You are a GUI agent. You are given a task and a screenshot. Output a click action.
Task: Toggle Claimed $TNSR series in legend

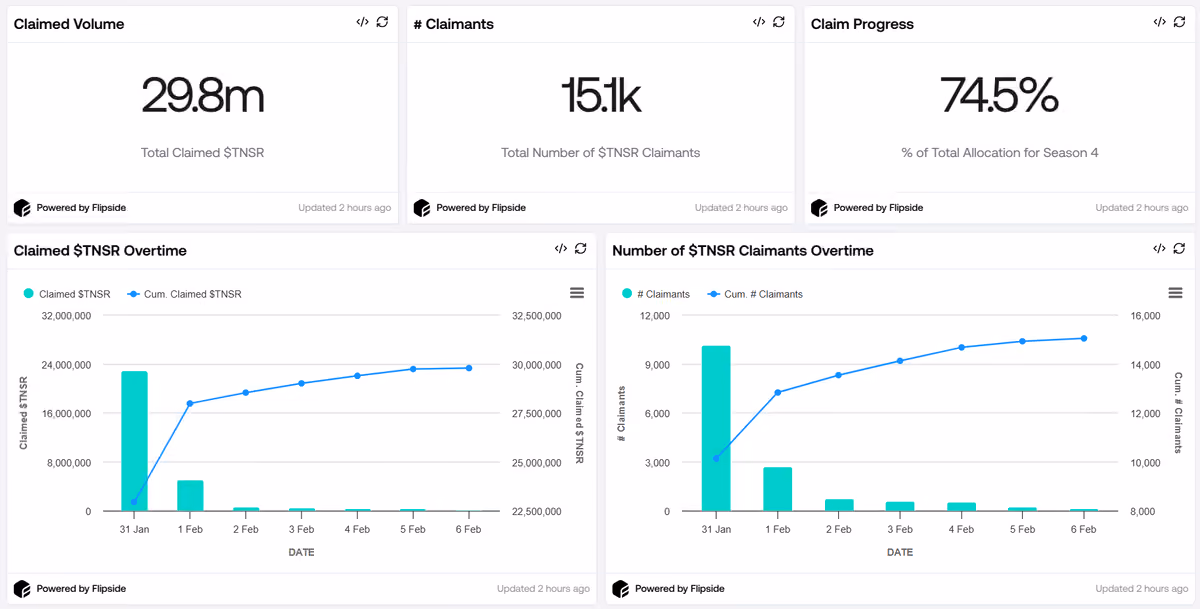[66, 294]
